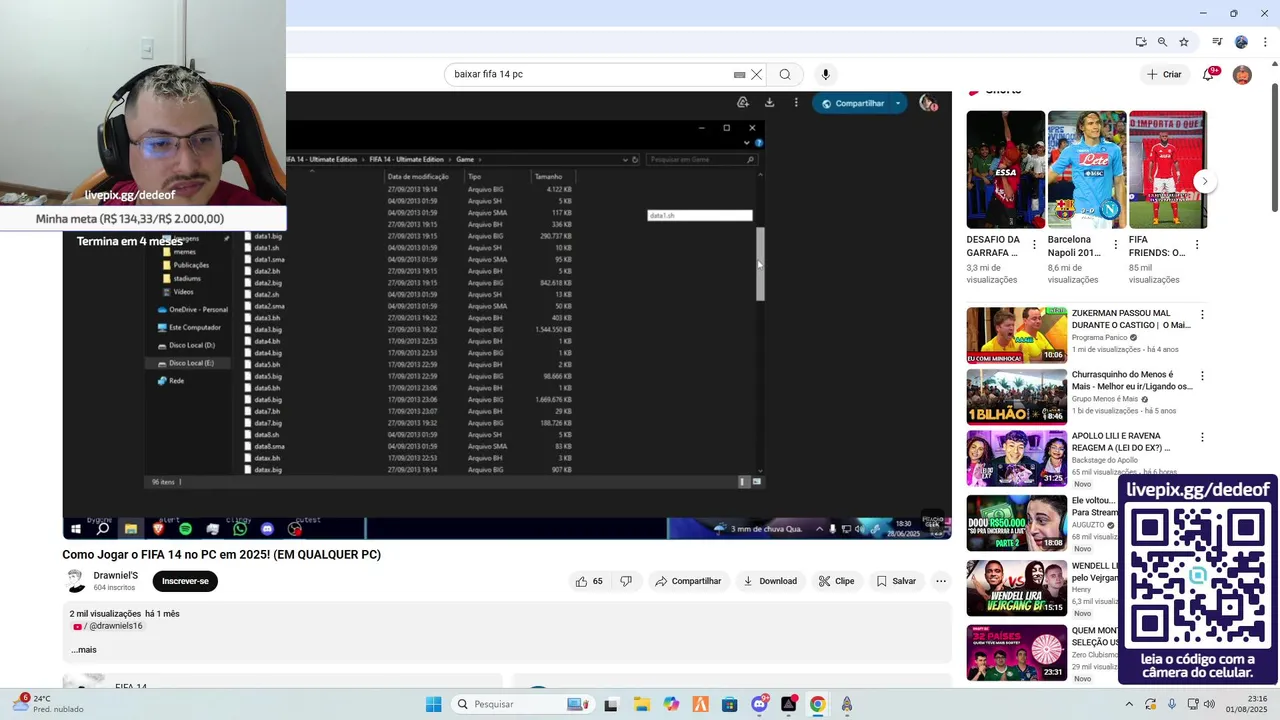Open options for Churrasquinho do Menos é Mais
This screenshot has width=1280, height=720.
(x=1202, y=376)
